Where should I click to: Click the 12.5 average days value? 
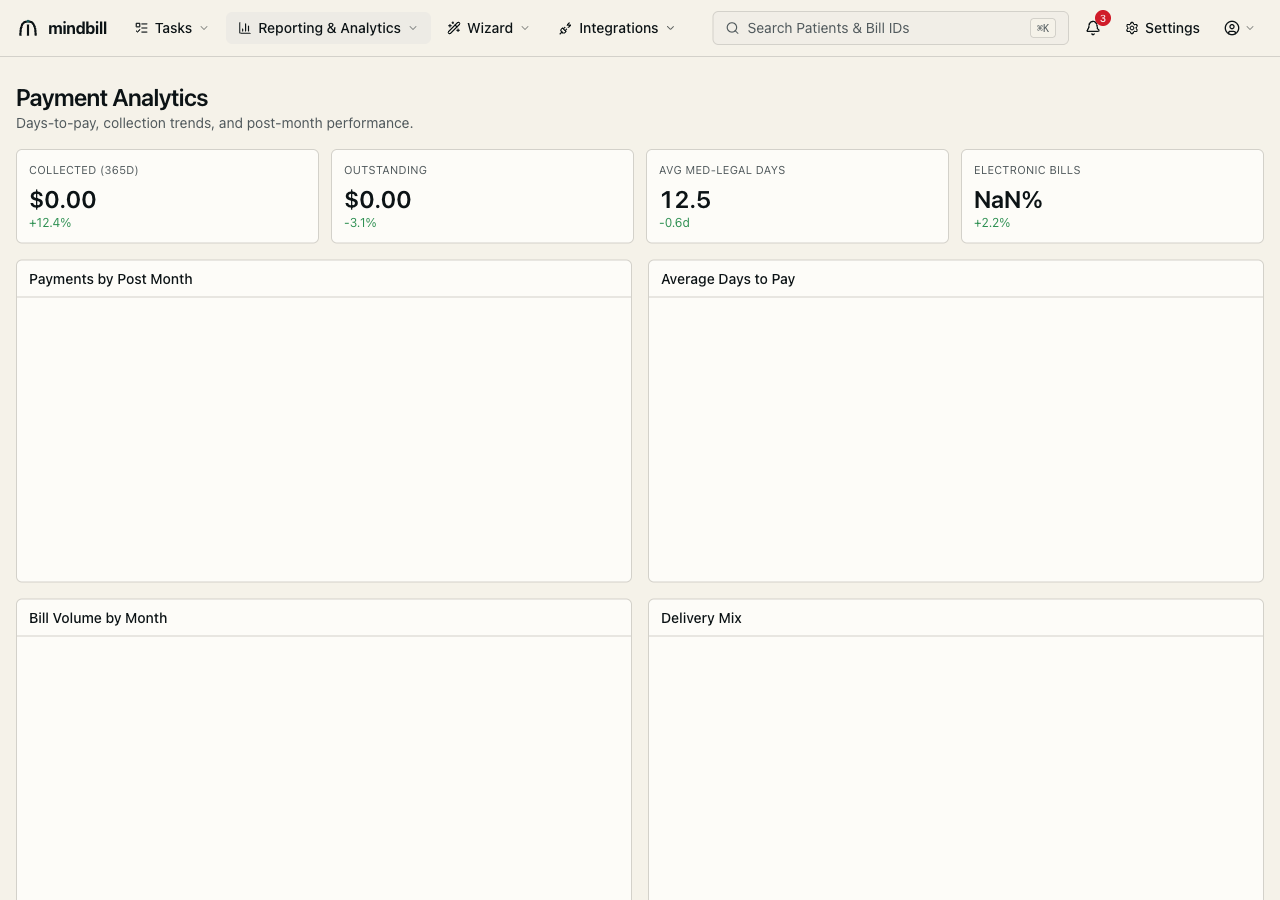click(685, 199)
